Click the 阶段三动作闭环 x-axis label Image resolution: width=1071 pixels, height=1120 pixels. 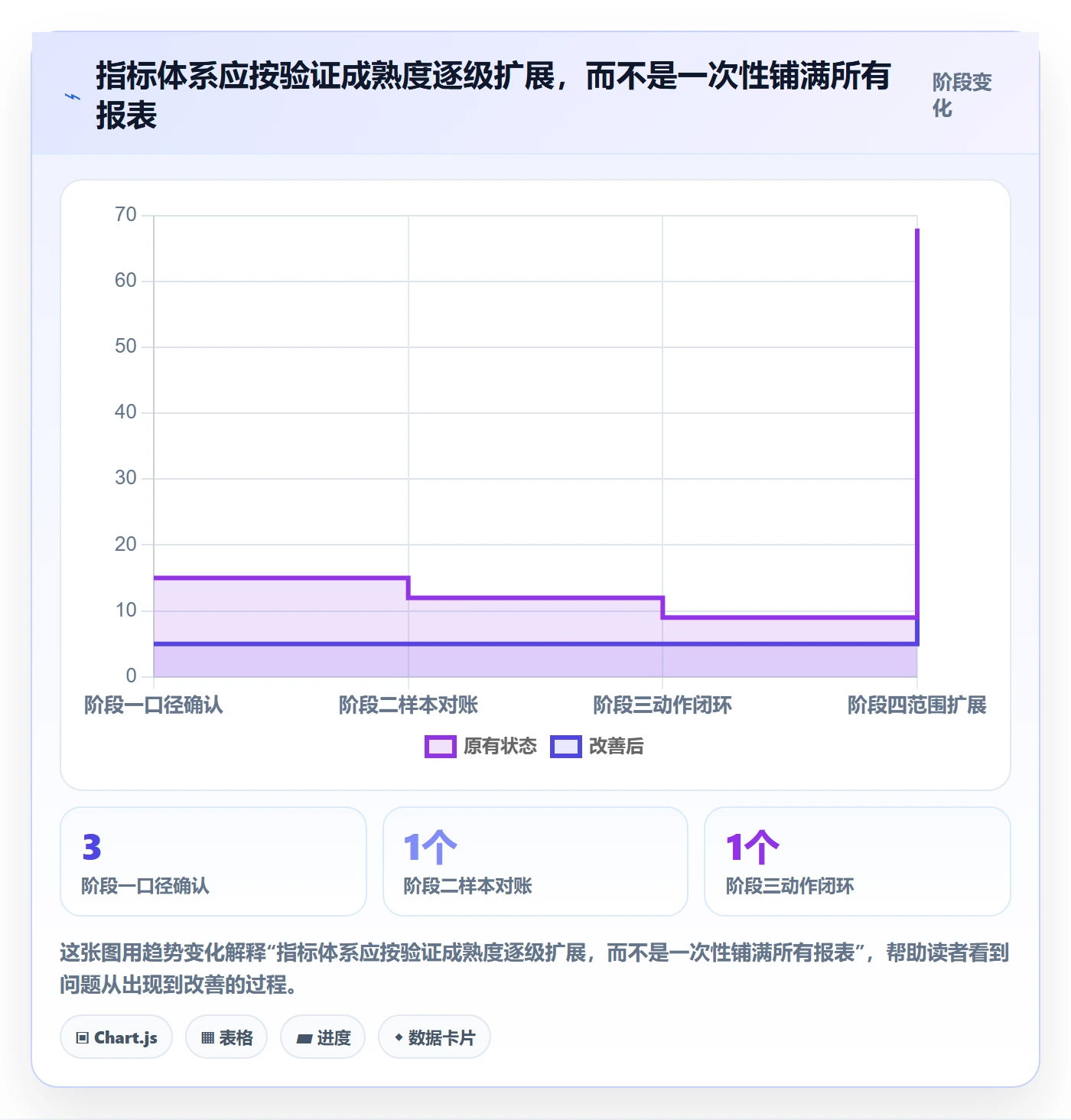point(662,705)
